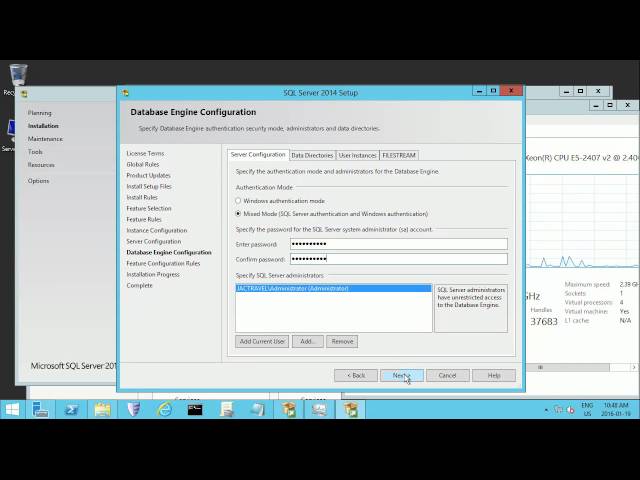Screen dimensions: 640x480
Task: Switch to the first SQL setup box icon in taskbar
Action: [x=289, y=409]
